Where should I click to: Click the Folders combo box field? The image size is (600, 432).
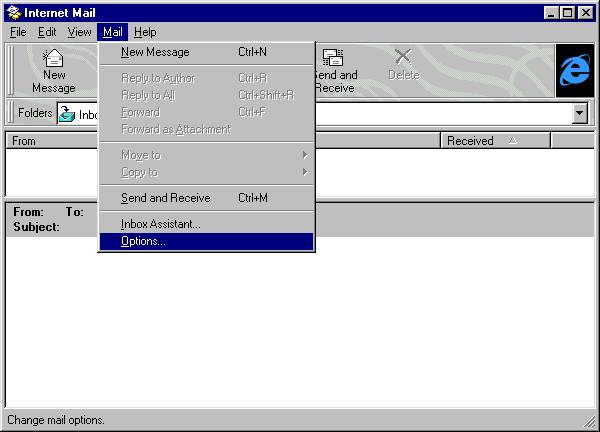[323, 113]
